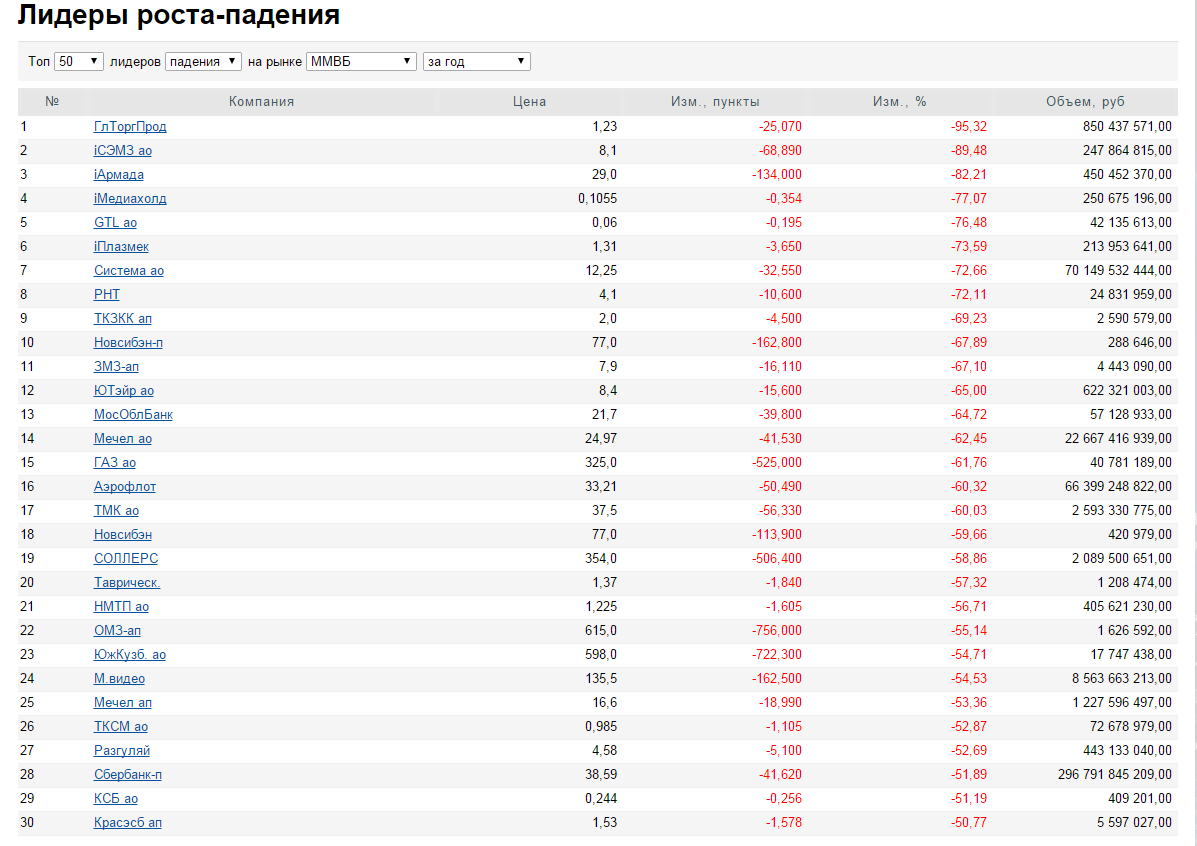Click the М.видео link

119,679
